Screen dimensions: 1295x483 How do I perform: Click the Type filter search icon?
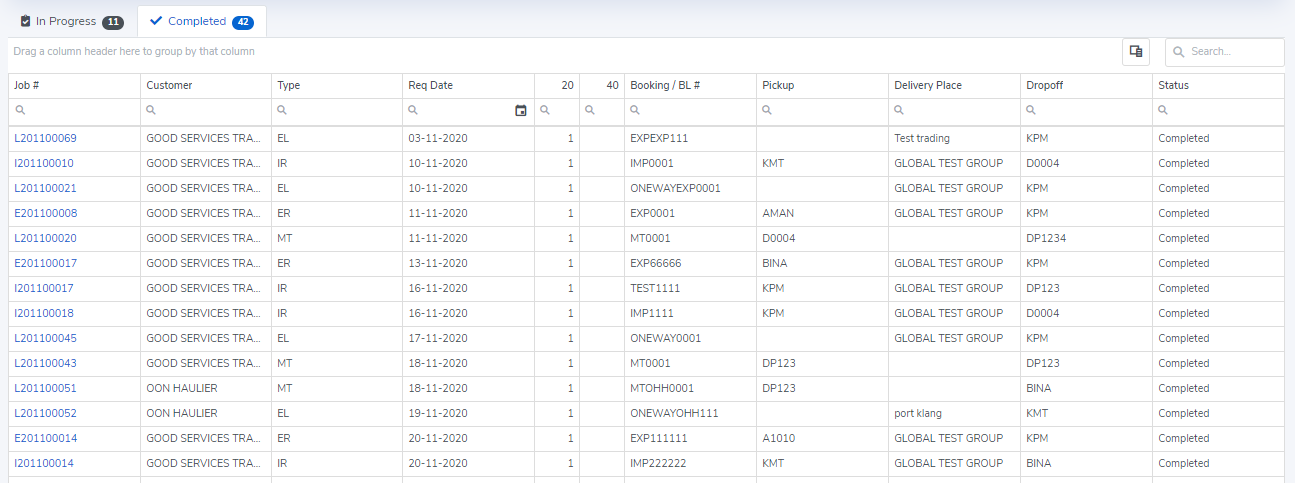click(283, 111)
